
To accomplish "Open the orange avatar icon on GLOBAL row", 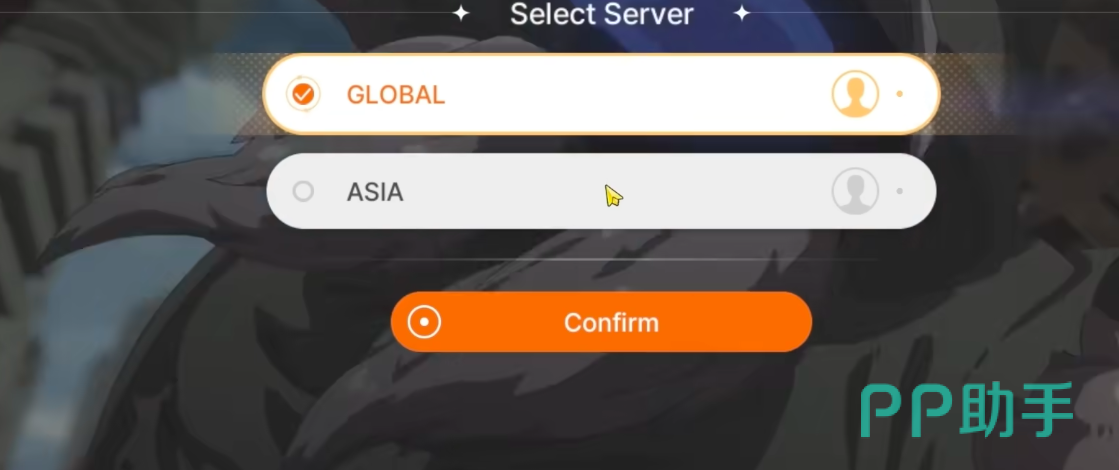I will 855,94.
